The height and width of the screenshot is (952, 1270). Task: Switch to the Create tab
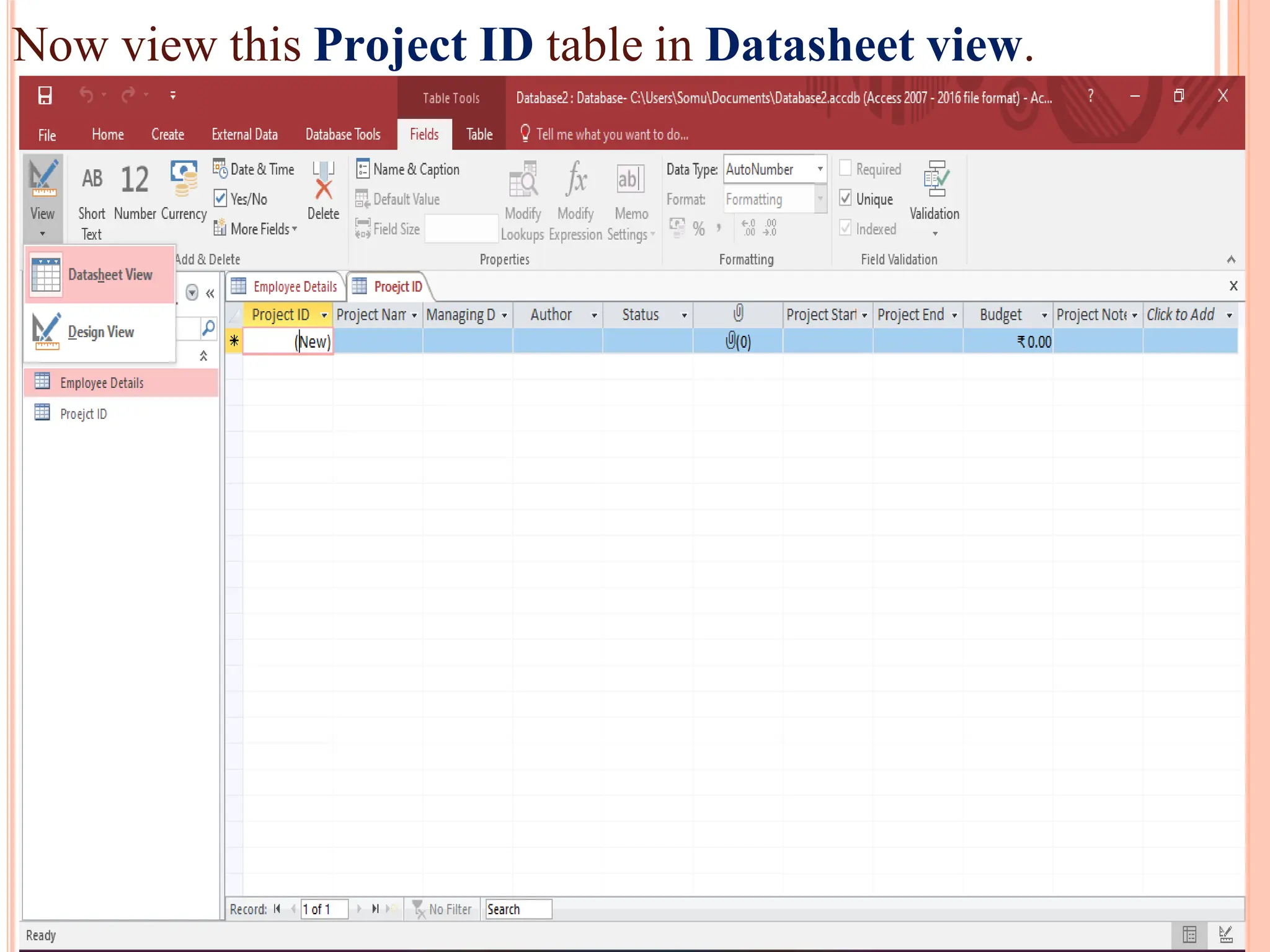167,134
